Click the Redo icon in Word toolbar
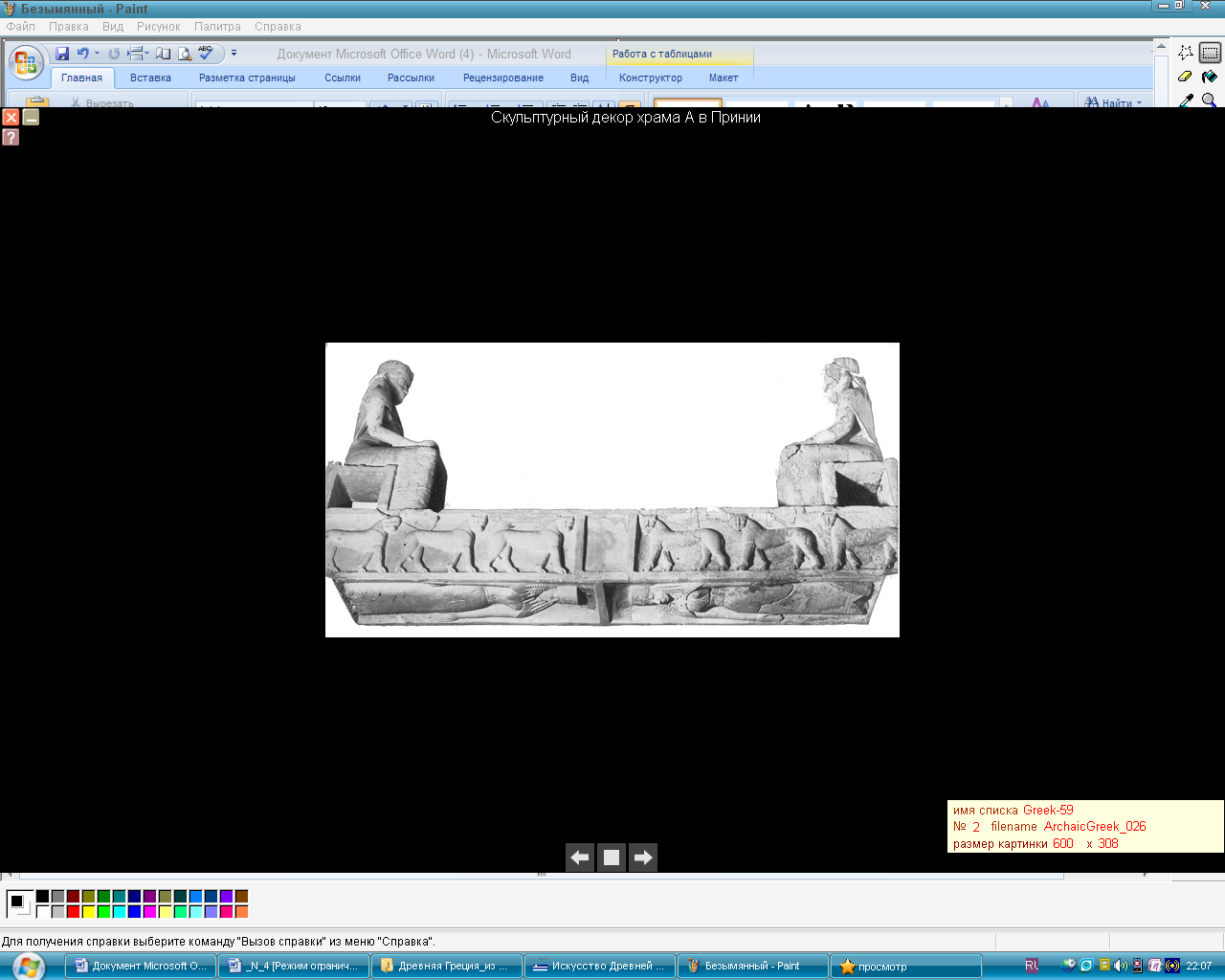The image size is (1225, 980). point(114,54)
